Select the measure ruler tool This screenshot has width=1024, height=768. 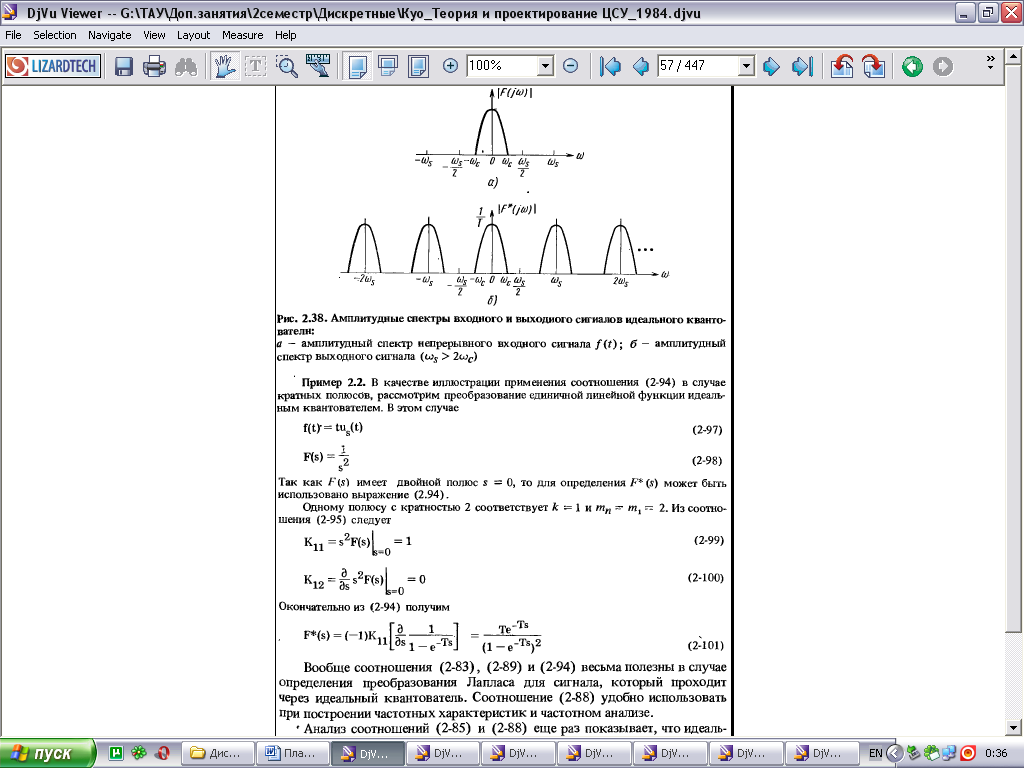(x=318, y=66)
